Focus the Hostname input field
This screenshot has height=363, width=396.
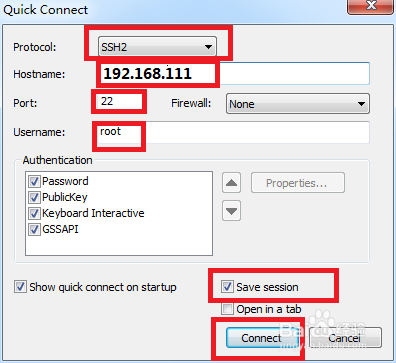[233, 73]
